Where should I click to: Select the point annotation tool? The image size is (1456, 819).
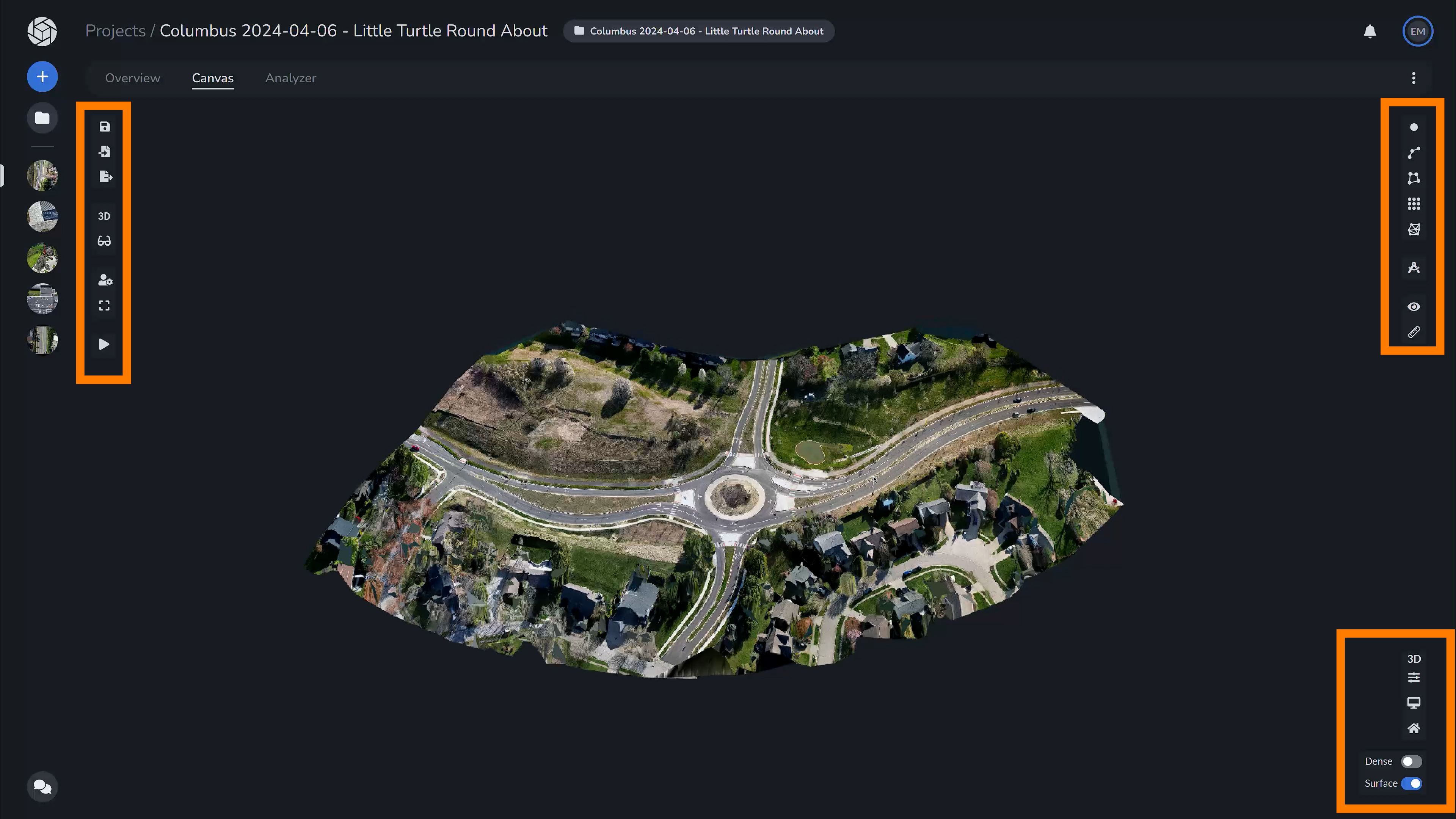pyautogui.click(x=1414, y=127)
